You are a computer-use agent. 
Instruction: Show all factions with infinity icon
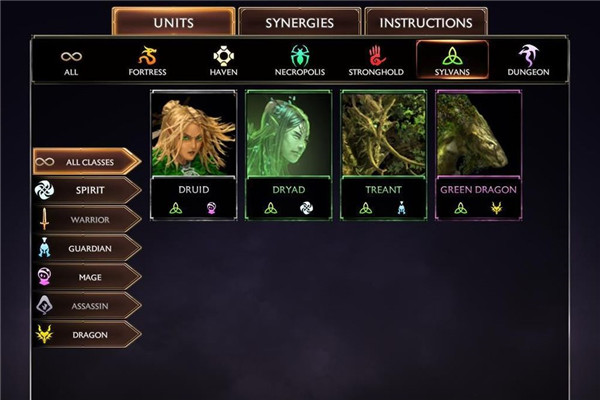click(71, 57)
